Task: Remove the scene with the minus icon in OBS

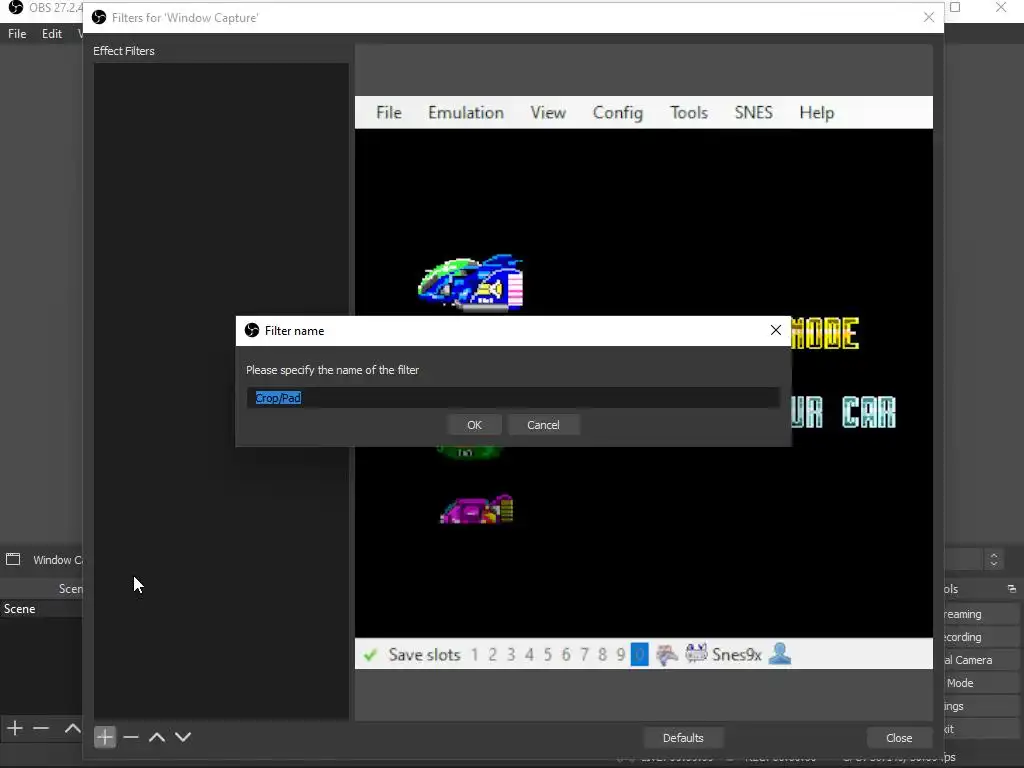Action: 41,728
